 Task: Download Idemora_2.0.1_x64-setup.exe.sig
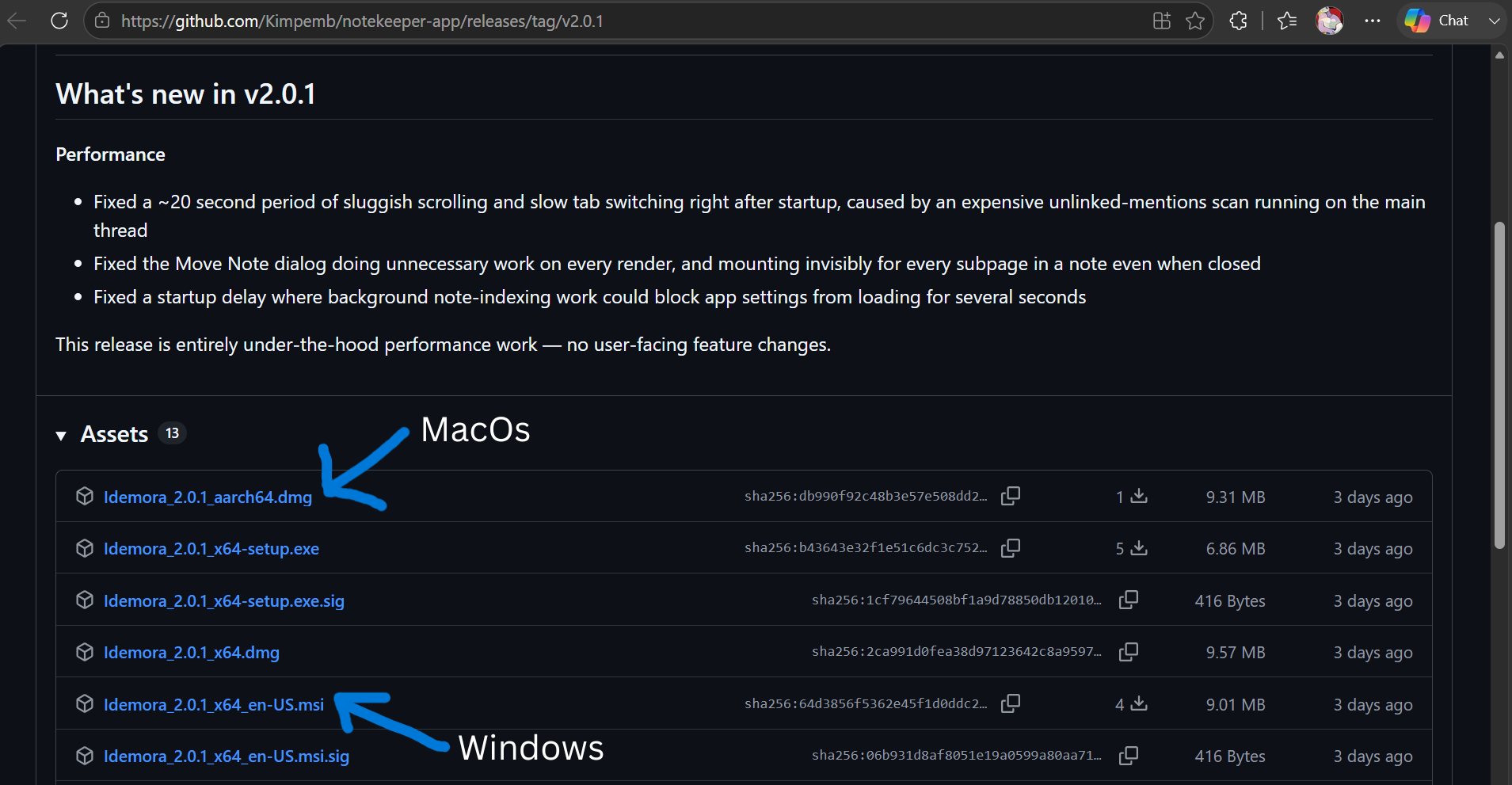[x=224, y=600]
